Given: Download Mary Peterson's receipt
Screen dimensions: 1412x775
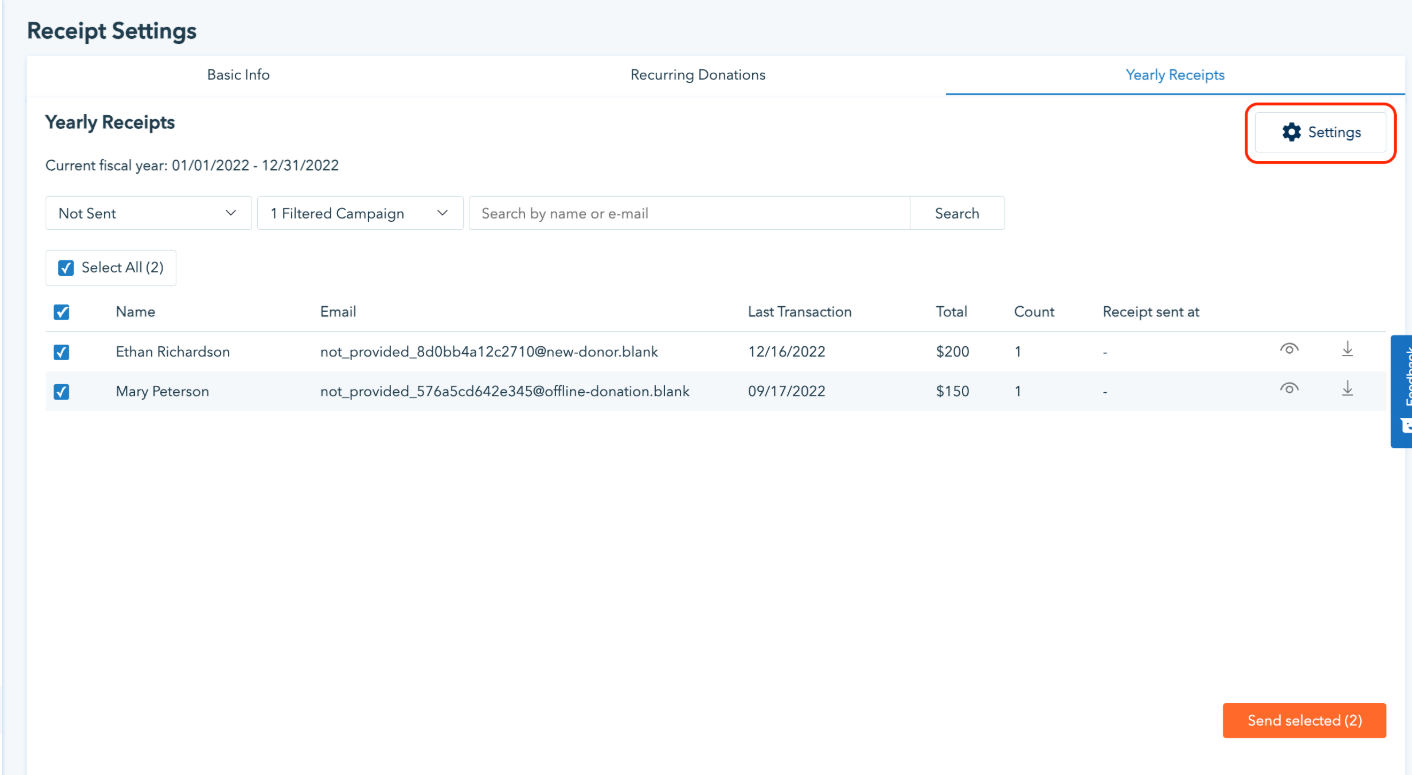Looking at the screenshot, I should click(1347, 389).
